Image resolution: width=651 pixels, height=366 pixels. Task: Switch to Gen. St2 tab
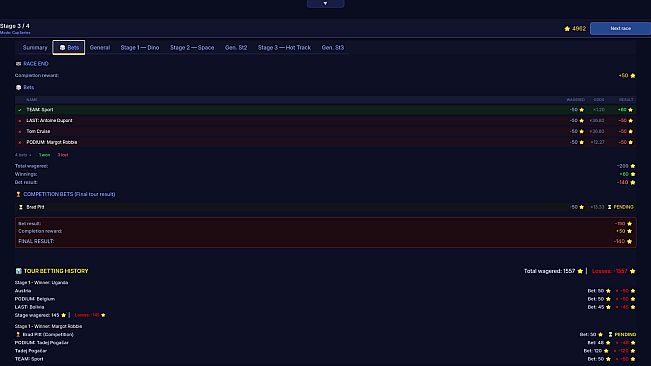[236, 48]
